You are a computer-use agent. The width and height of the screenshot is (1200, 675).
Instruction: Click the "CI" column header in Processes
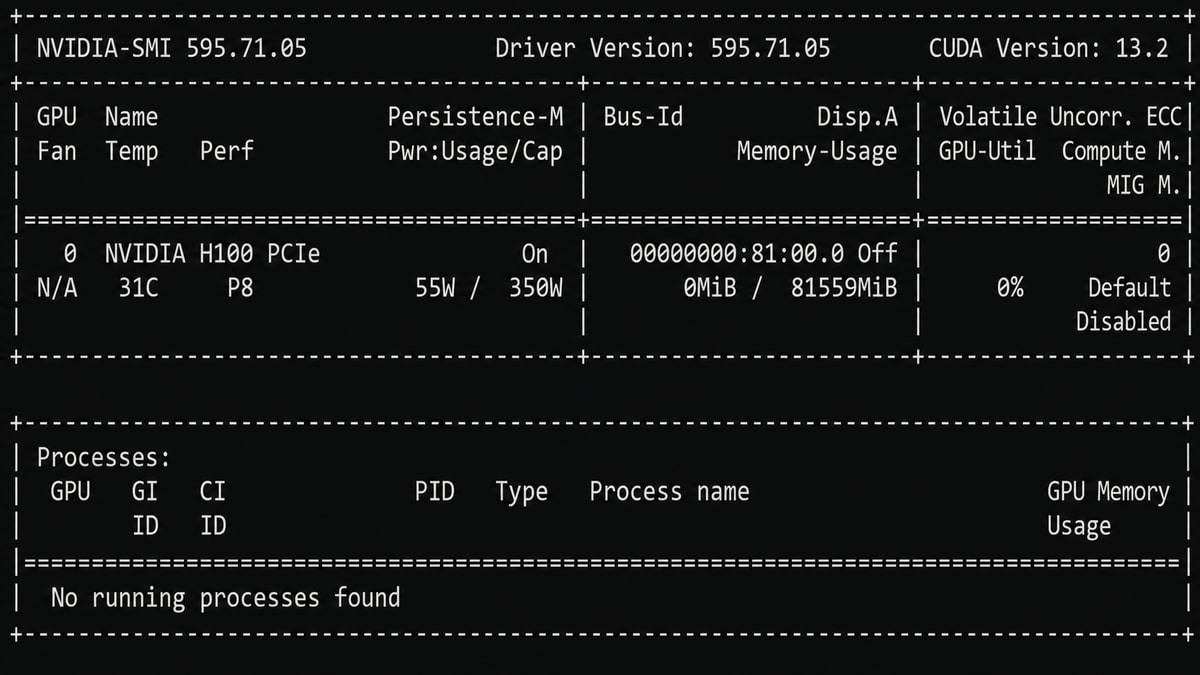(213, 492)
